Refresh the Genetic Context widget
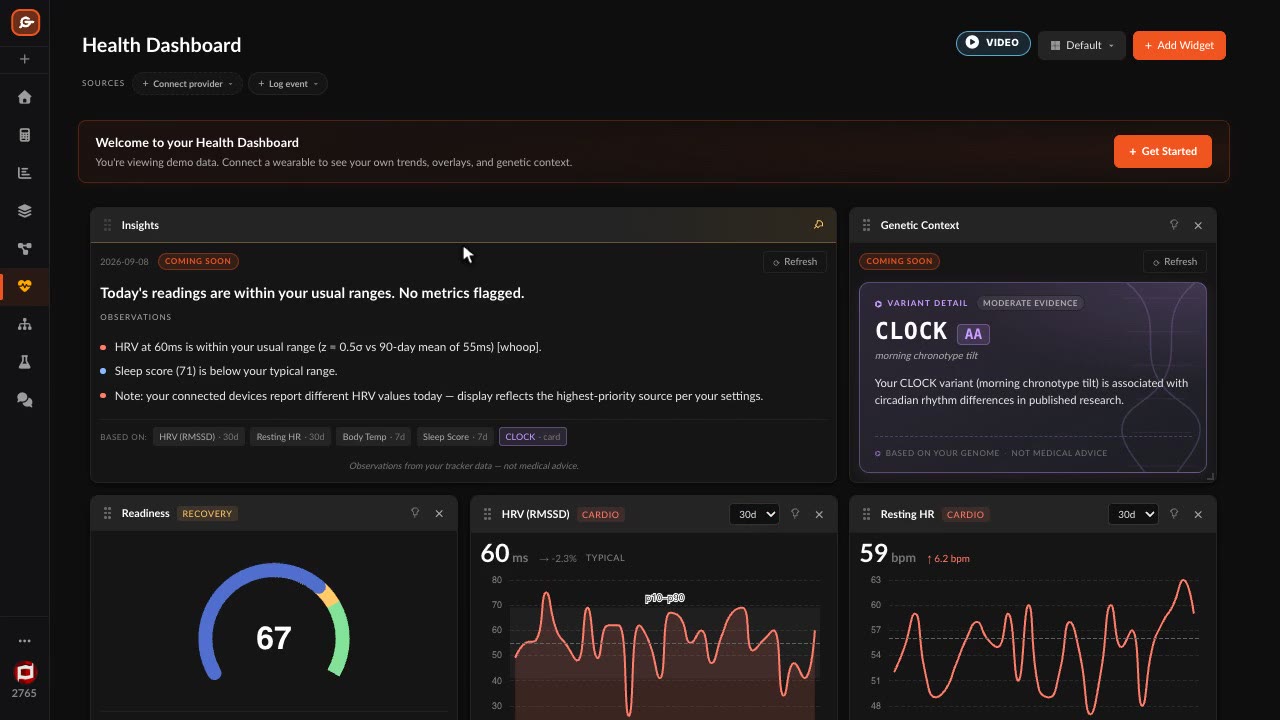1280x720 pixels. (1175, 262)
